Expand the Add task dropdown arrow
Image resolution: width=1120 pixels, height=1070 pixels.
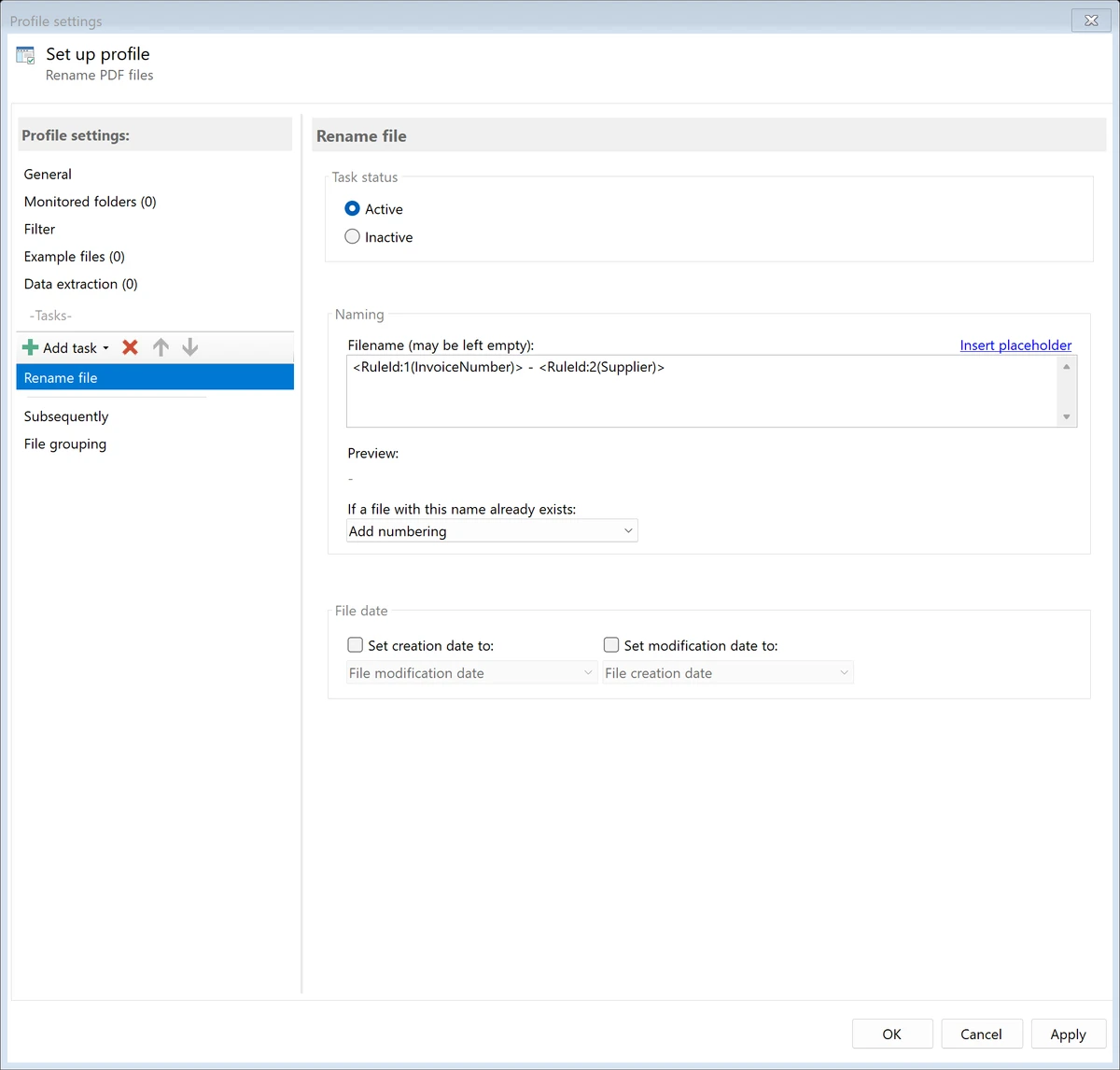(105, 348)
